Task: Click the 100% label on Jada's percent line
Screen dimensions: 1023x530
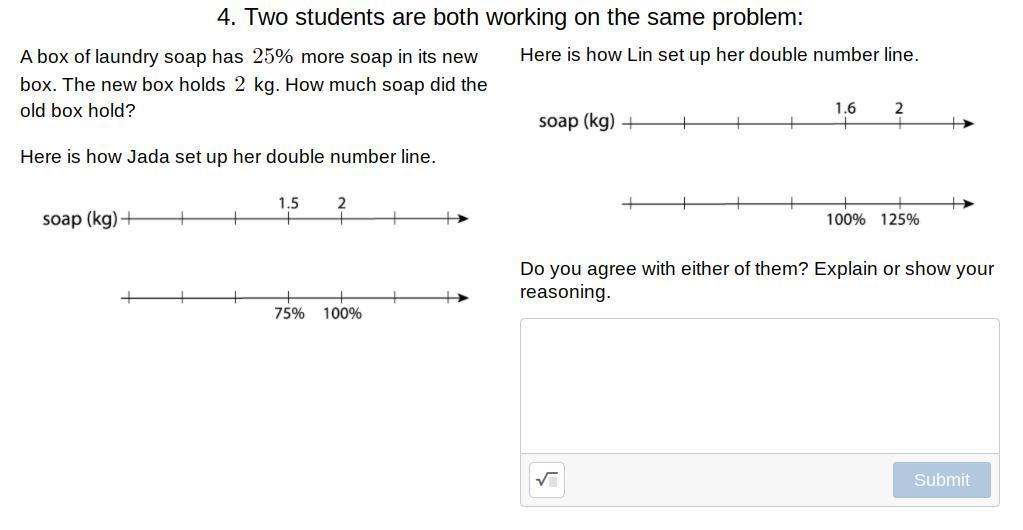Action: click(342, 313)
